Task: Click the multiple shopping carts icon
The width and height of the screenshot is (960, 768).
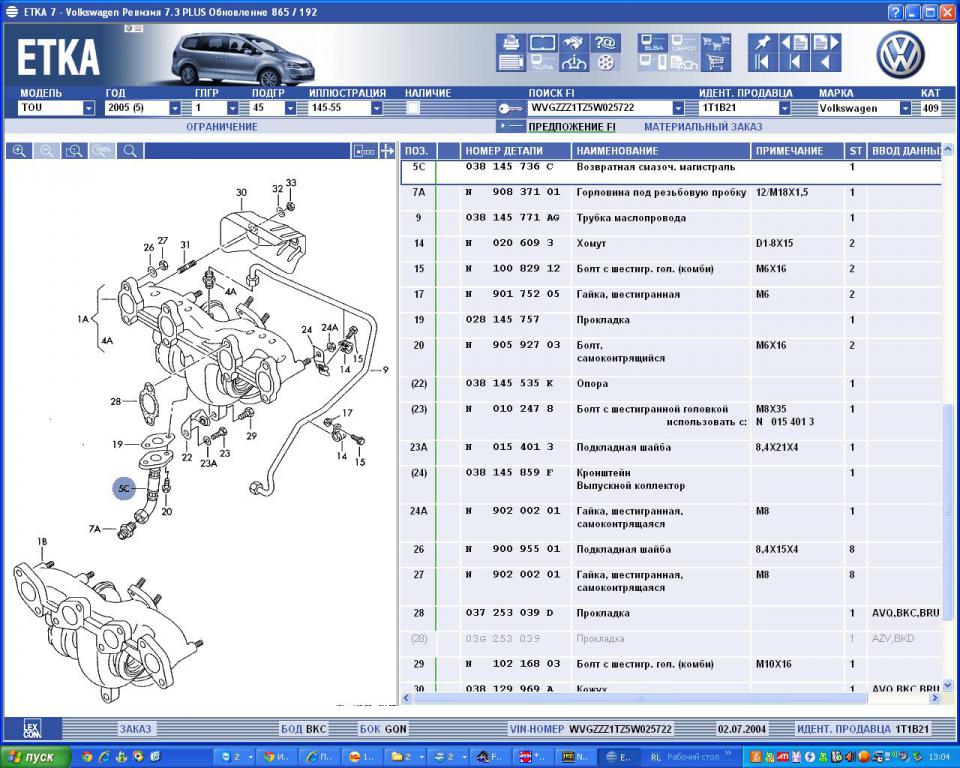Action: (x=715, y=42)
